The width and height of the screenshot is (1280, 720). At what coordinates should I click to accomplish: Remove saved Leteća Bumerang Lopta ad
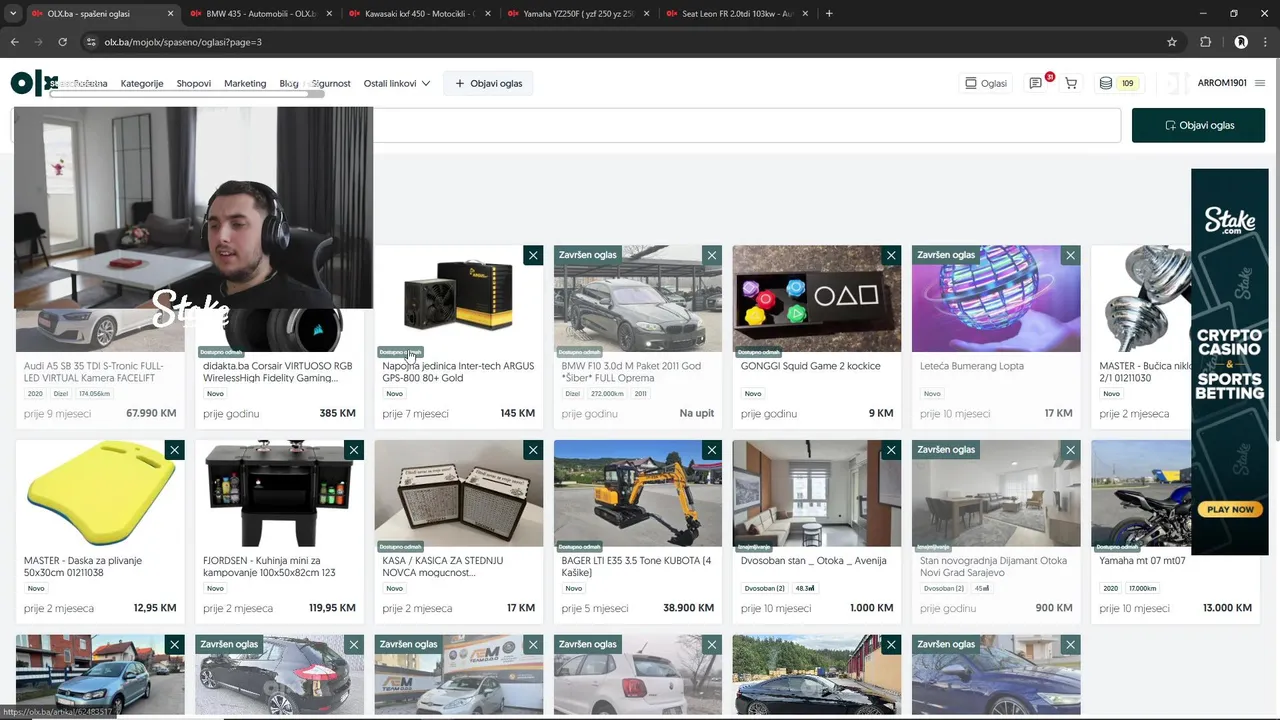[x=1070, y=256]
